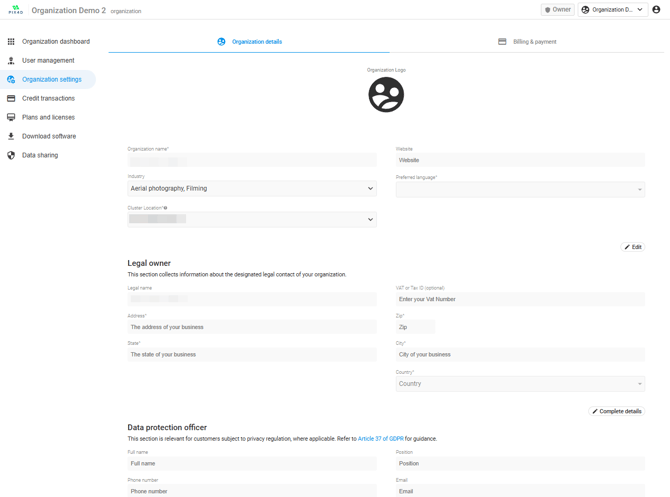Click the Credit transactions card icon

[11, 98]
